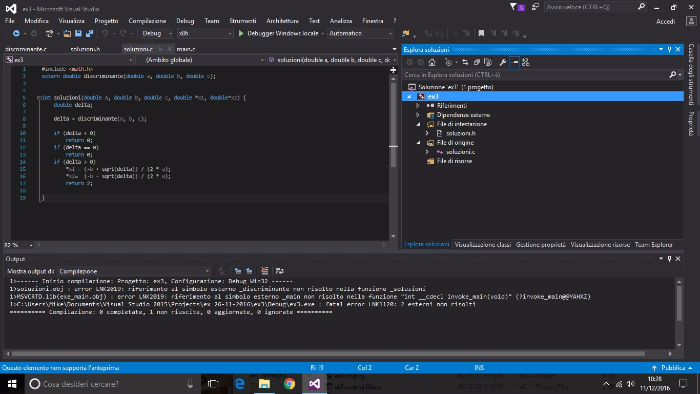Start debugging with the green play icon
The image size is (700, 394).
[241, 33]
